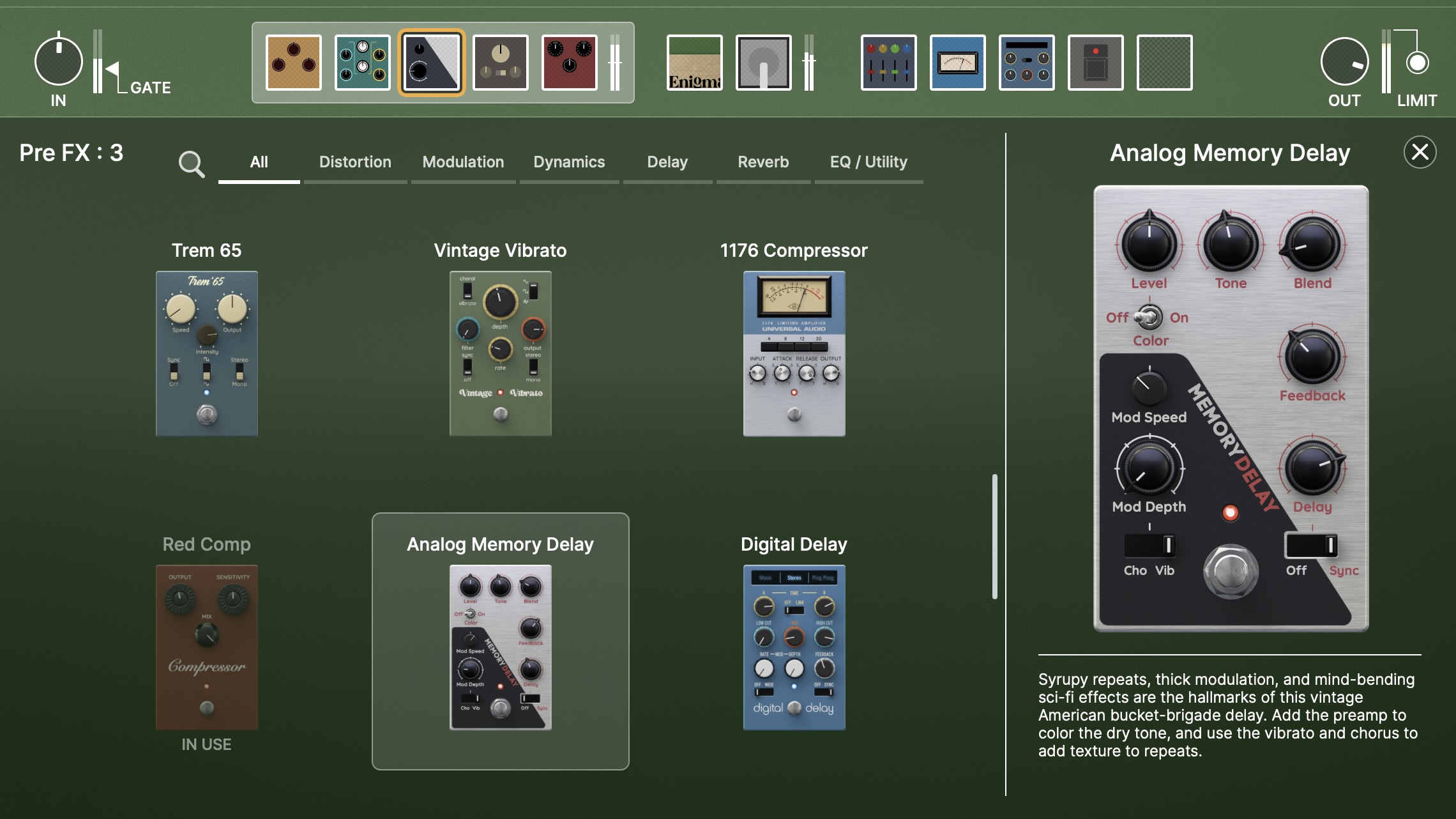Select the Digital Delay pedal

coord(794,647)
